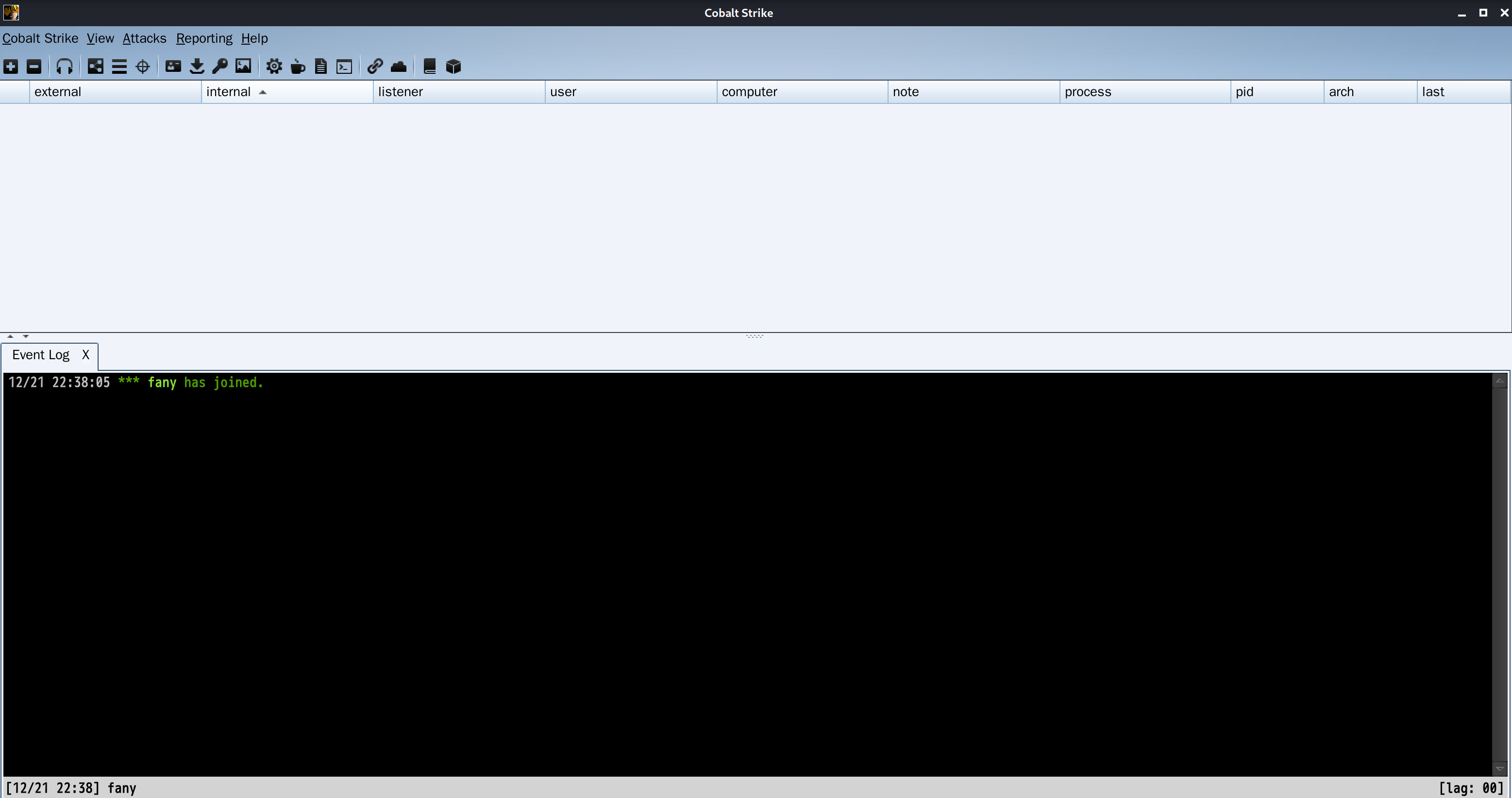
Task: Switch to the pivot graph view
Action: click(95, 66)
